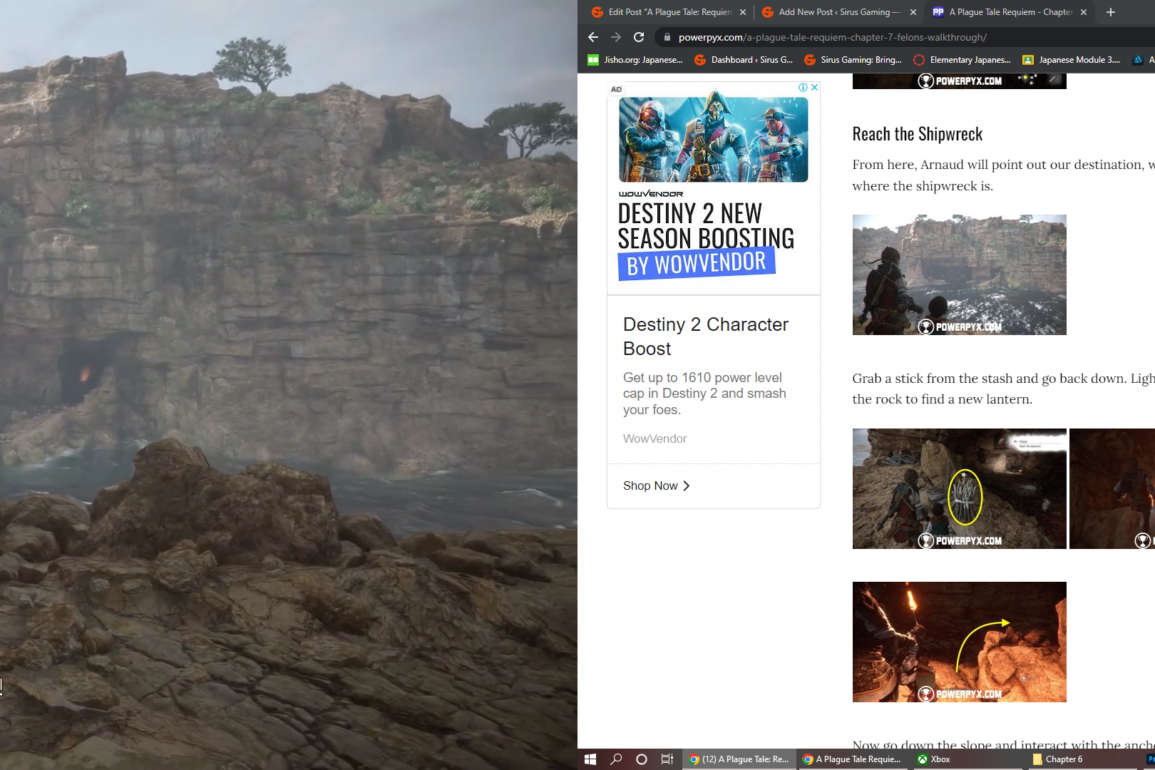Image resolution: width=1155 pixels, height=770 pixels.
Task: Open the circled lantern screenshot thumbnail
Action: click(x=959, y=489)
